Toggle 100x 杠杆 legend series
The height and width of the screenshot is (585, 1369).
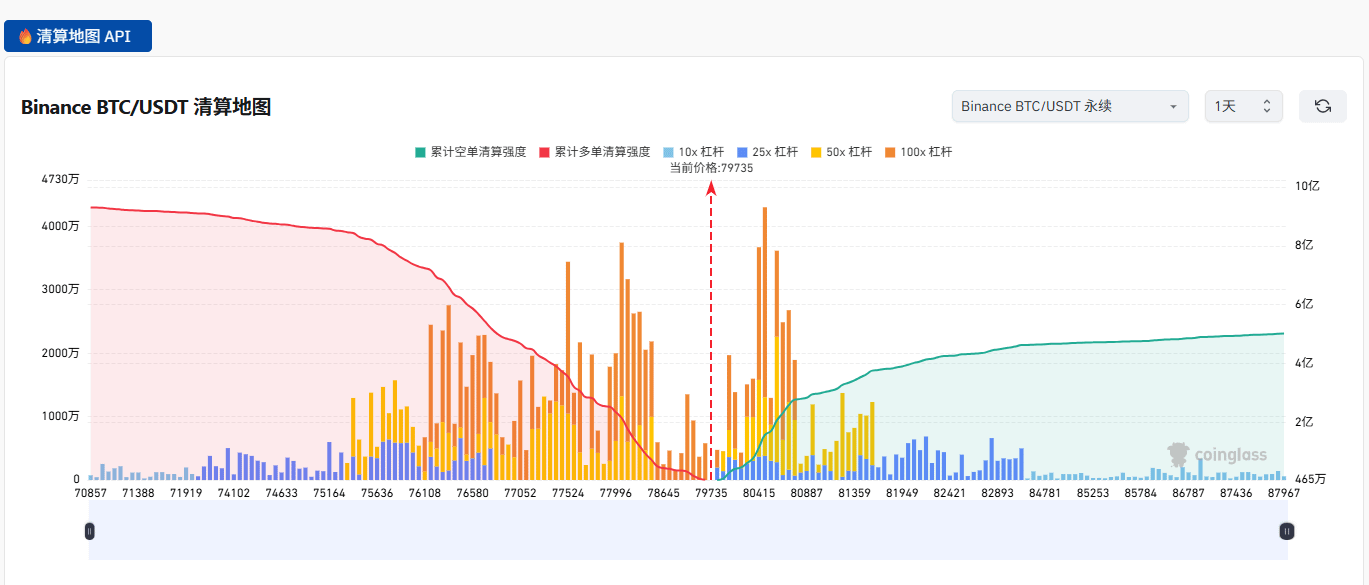(x=918, y=152)
